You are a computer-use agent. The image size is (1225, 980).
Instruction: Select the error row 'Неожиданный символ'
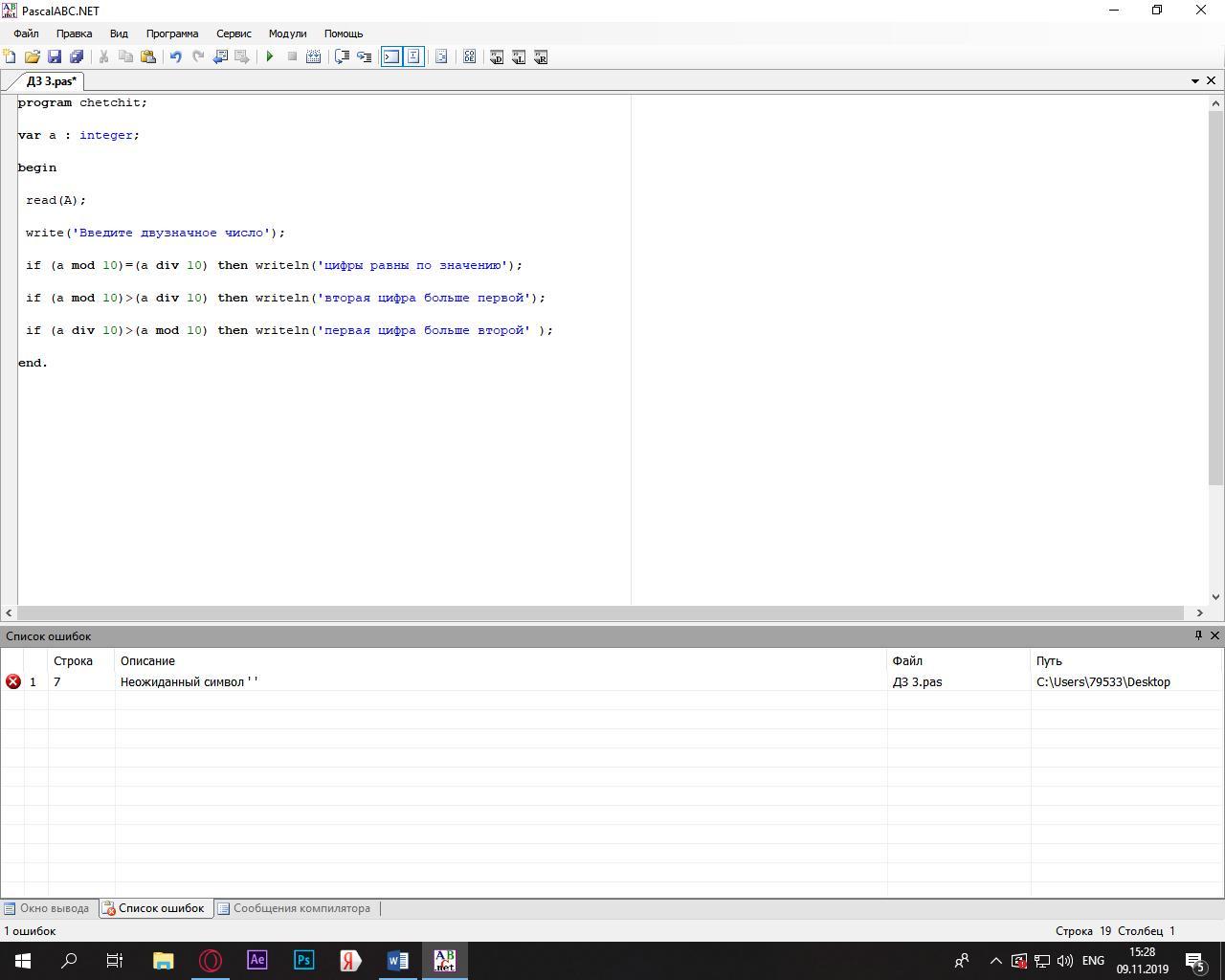point(189,681)
